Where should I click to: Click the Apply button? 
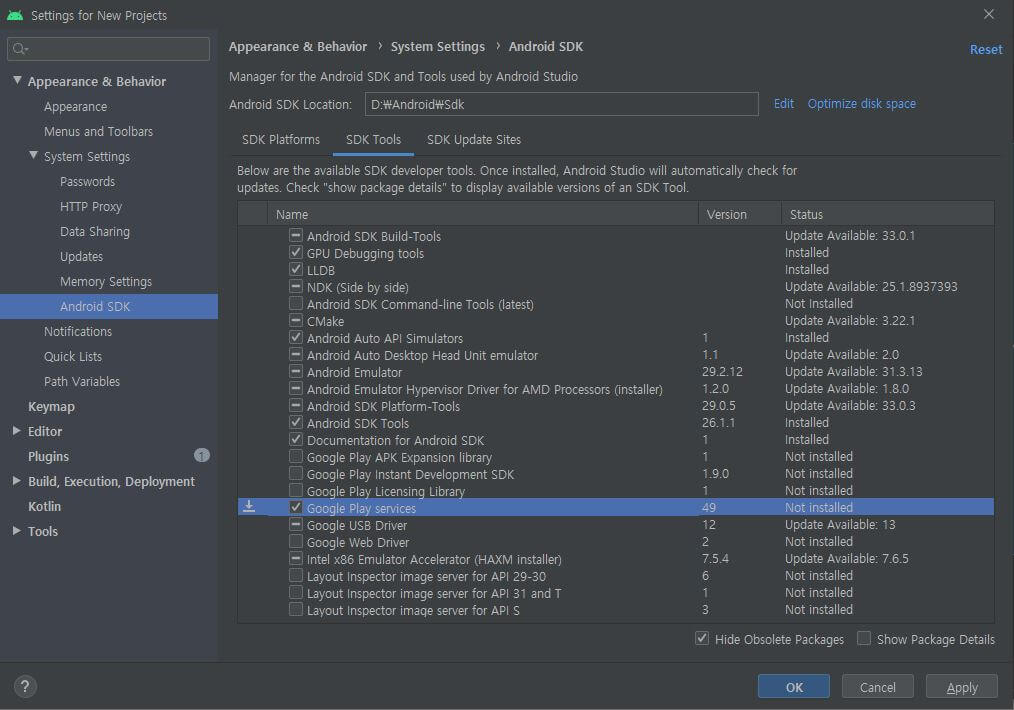click(962, 687)
